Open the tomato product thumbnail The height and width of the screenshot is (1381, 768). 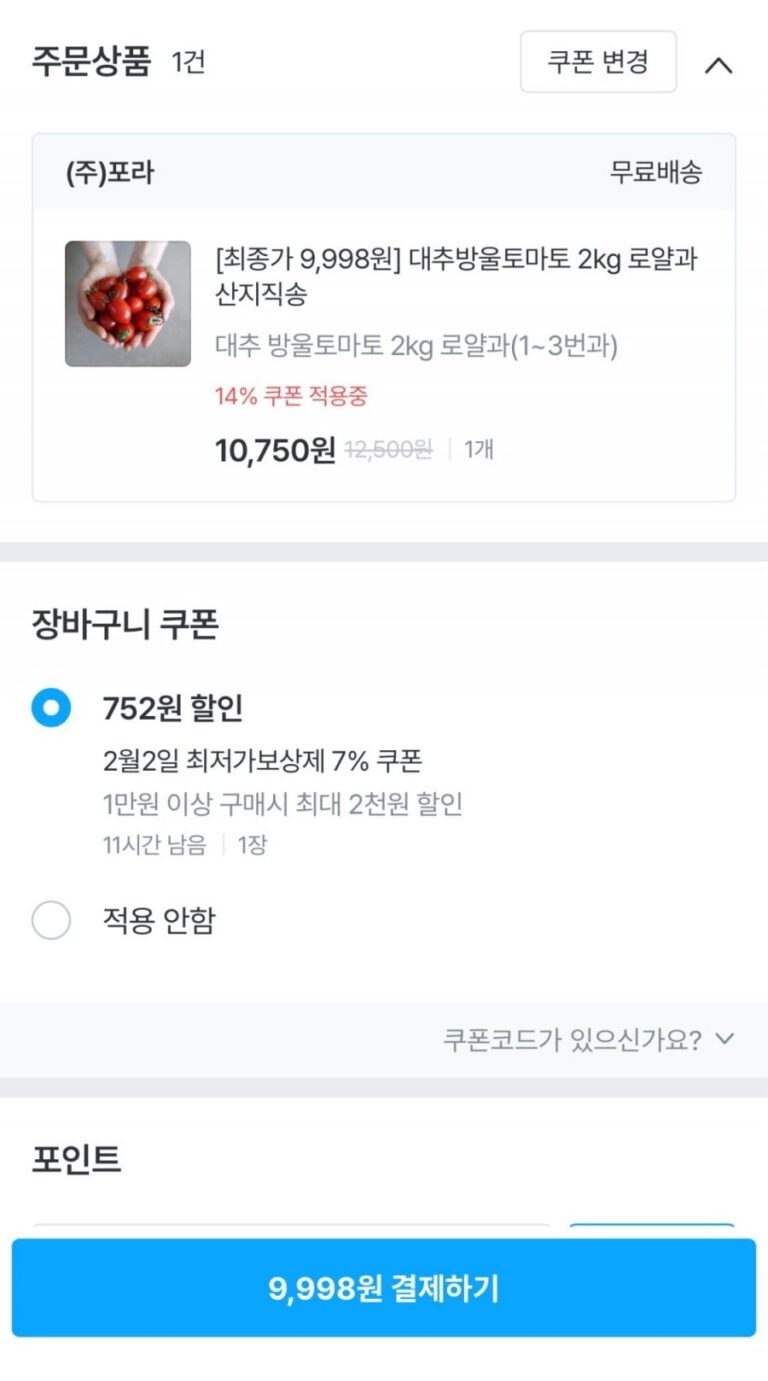pyautogui.click(x=128, y=303)
